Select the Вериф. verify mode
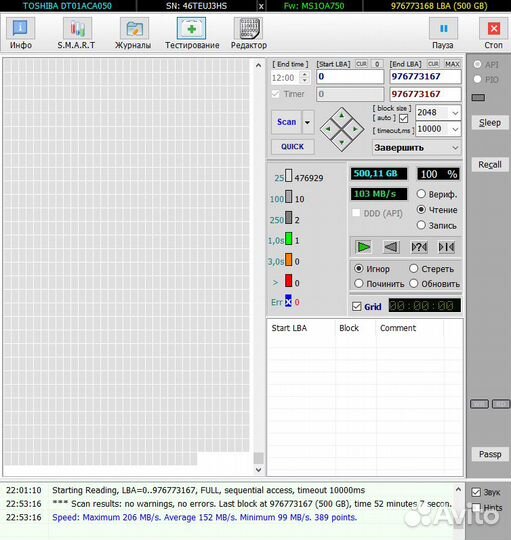511x540 pixels. pyautogui.click(x=421, y=194)
